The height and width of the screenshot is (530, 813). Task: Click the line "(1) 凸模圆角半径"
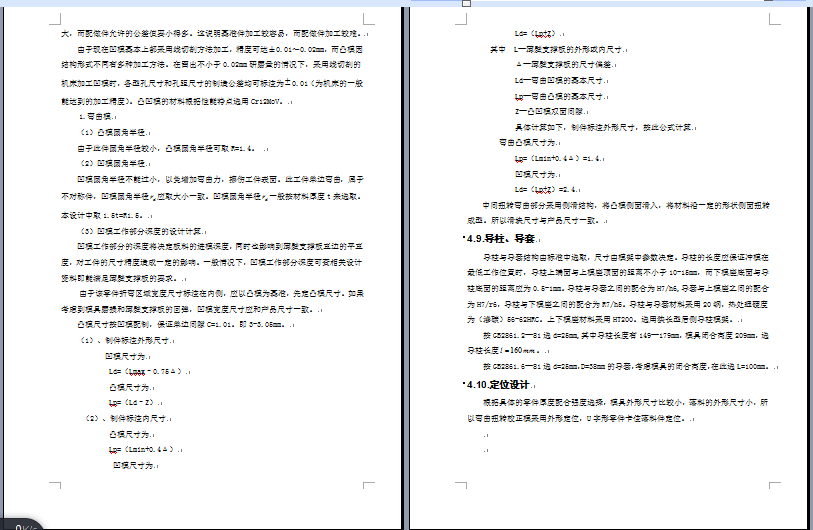coord(113,132)
